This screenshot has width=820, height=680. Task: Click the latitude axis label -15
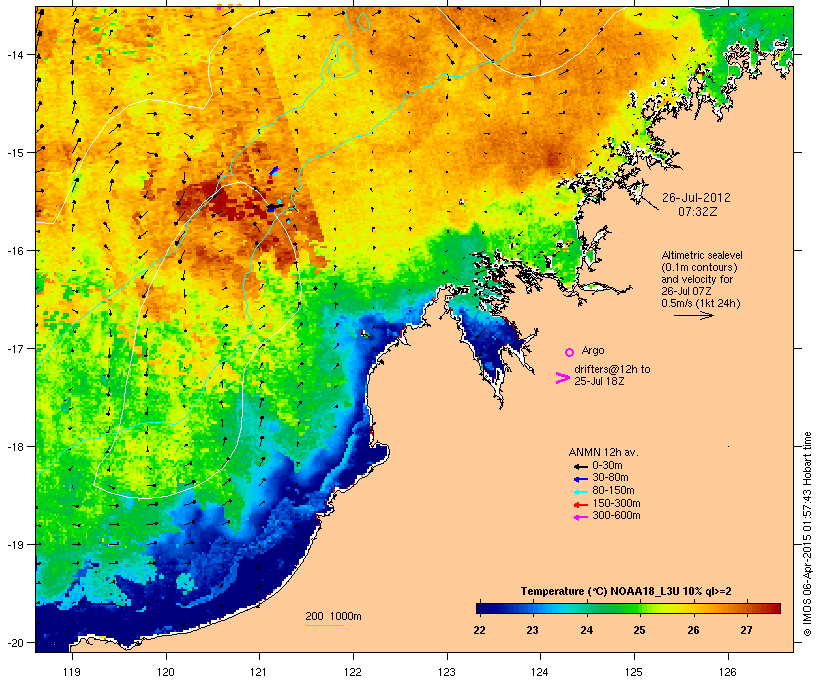15,153
